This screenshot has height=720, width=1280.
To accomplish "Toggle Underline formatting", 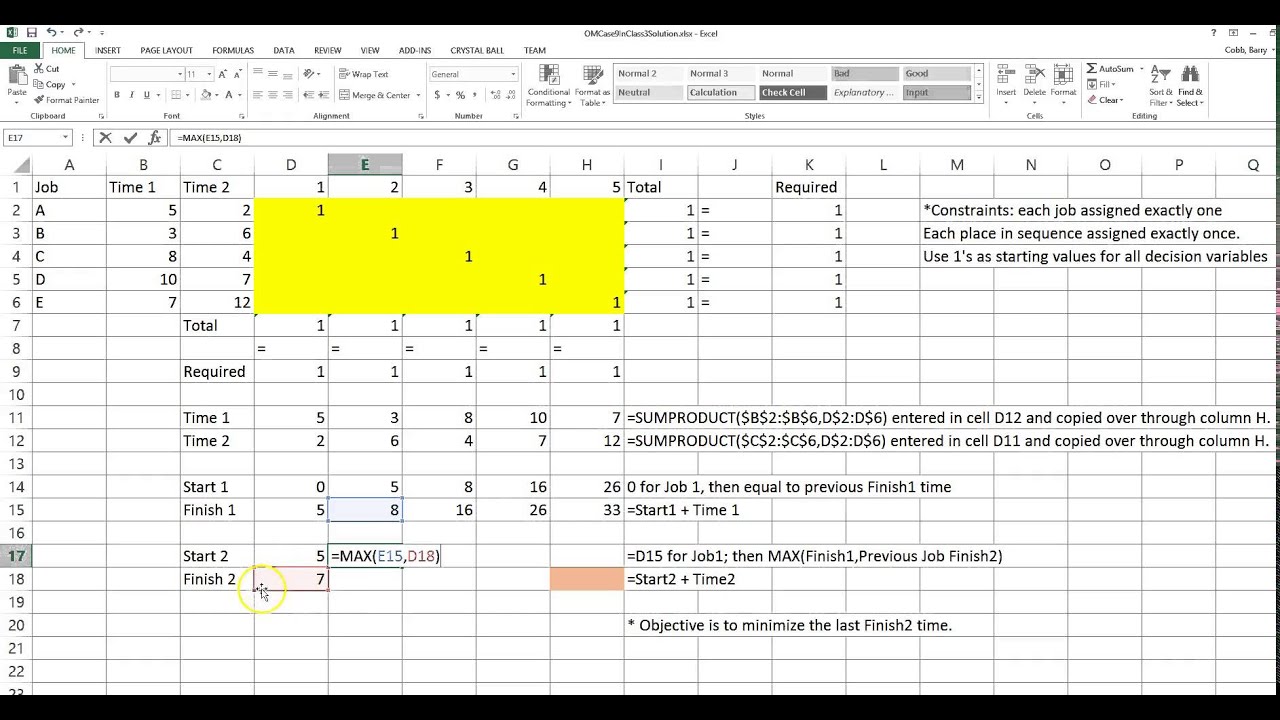I will (x=147, y=95).
